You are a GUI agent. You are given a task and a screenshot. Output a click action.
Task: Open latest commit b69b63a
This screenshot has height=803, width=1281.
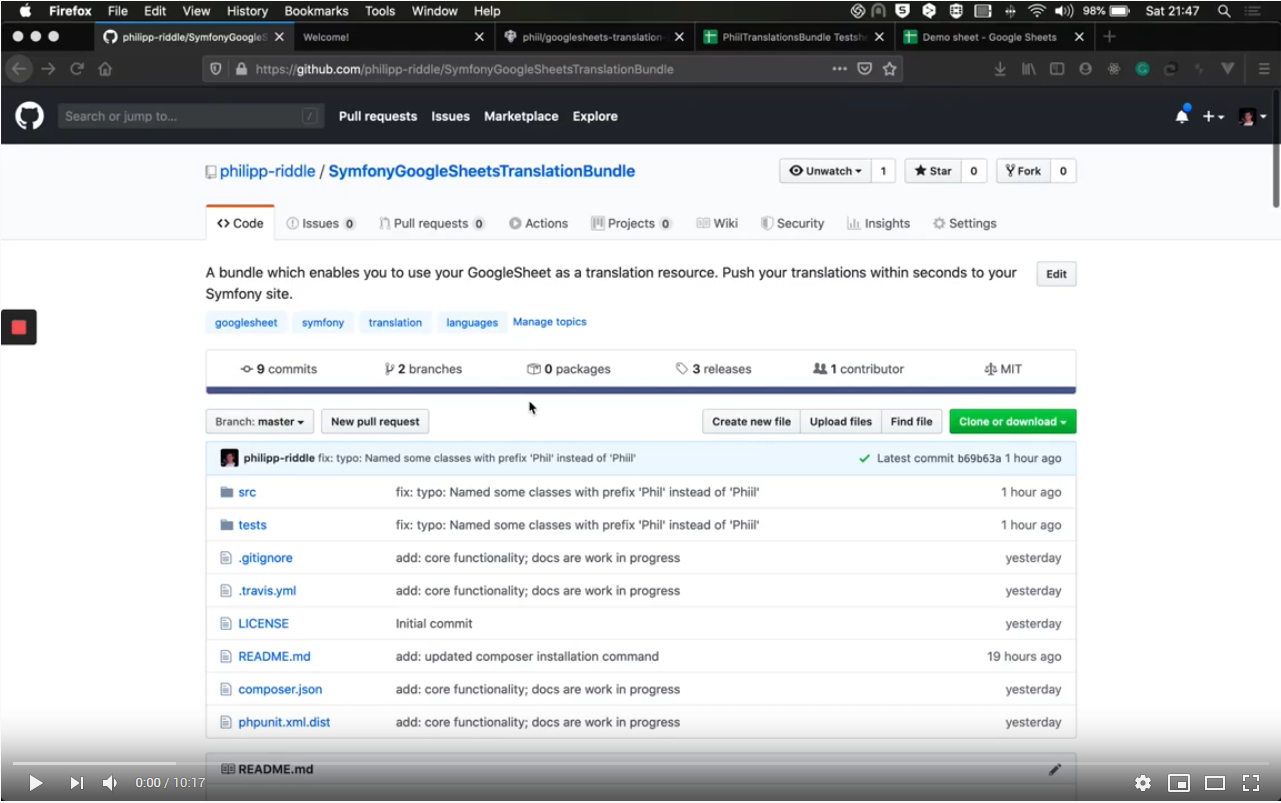[x=978, y=458]
